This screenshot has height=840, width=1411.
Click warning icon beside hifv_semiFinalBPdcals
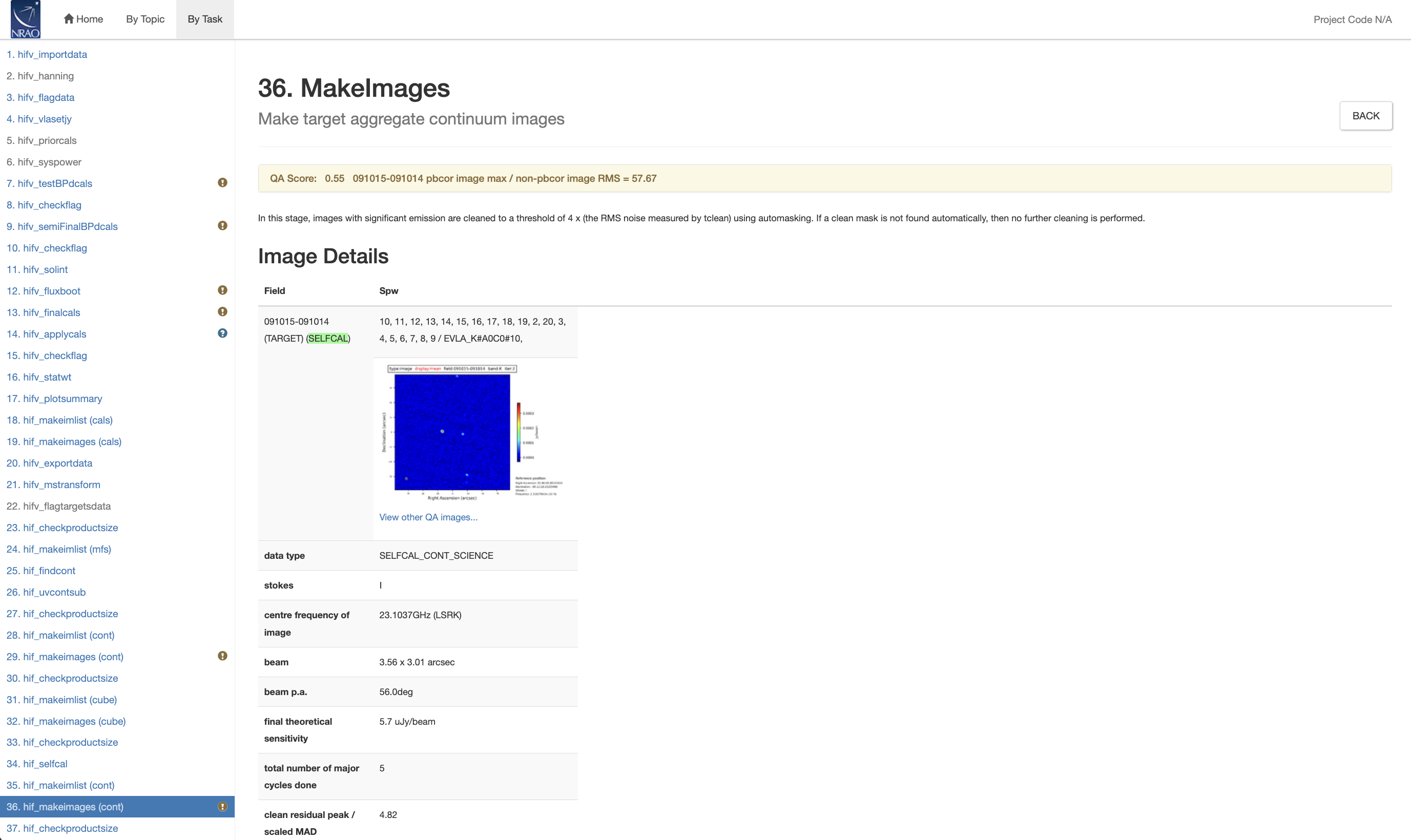point(222,226)
